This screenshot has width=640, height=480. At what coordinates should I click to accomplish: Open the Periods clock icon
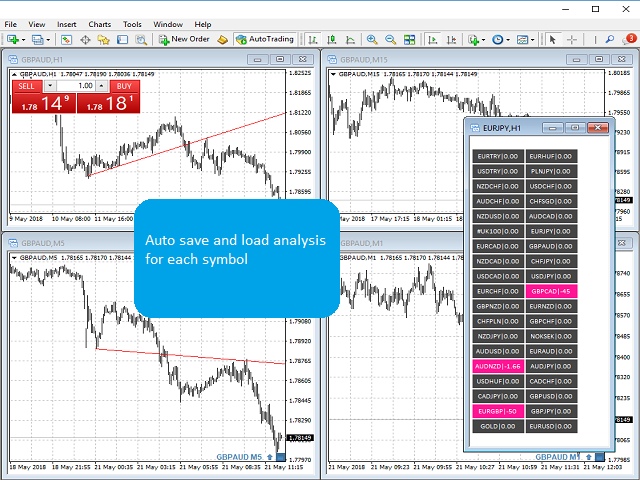pos(497,40)
